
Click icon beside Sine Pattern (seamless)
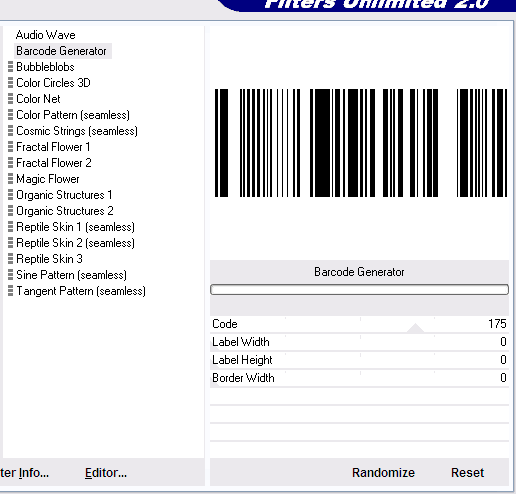pyautogui.click(x=10, y=275)
